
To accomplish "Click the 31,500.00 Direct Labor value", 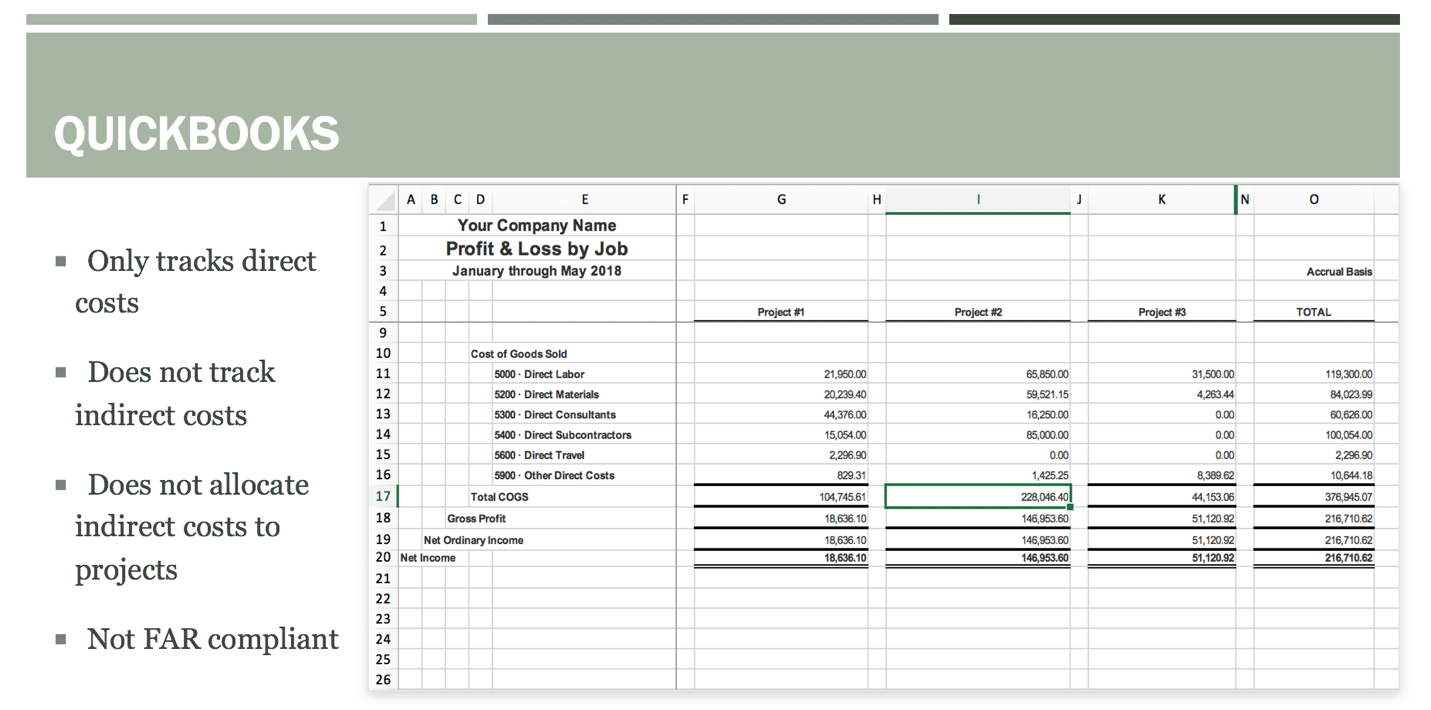I will coord(1212,374).
